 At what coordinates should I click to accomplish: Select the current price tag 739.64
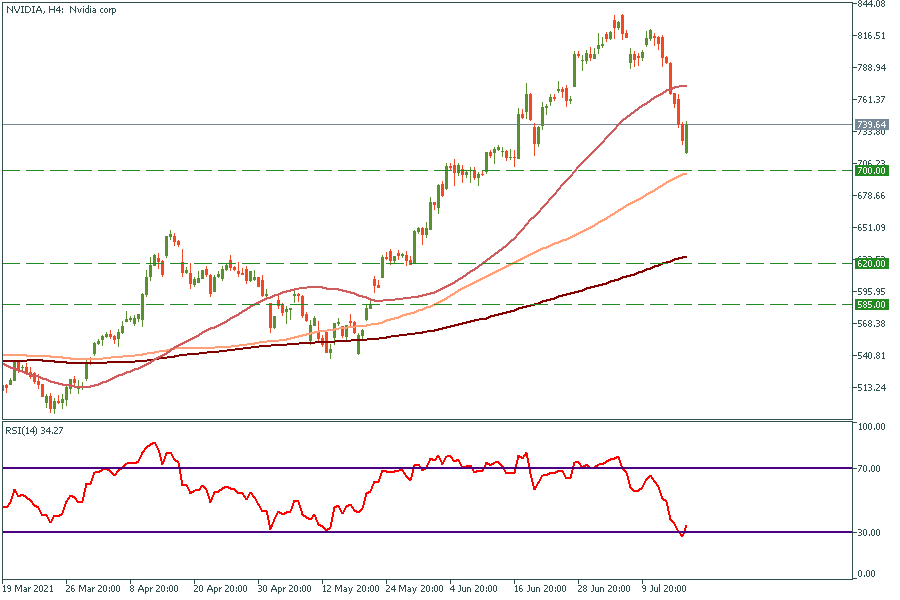(872, 125)
